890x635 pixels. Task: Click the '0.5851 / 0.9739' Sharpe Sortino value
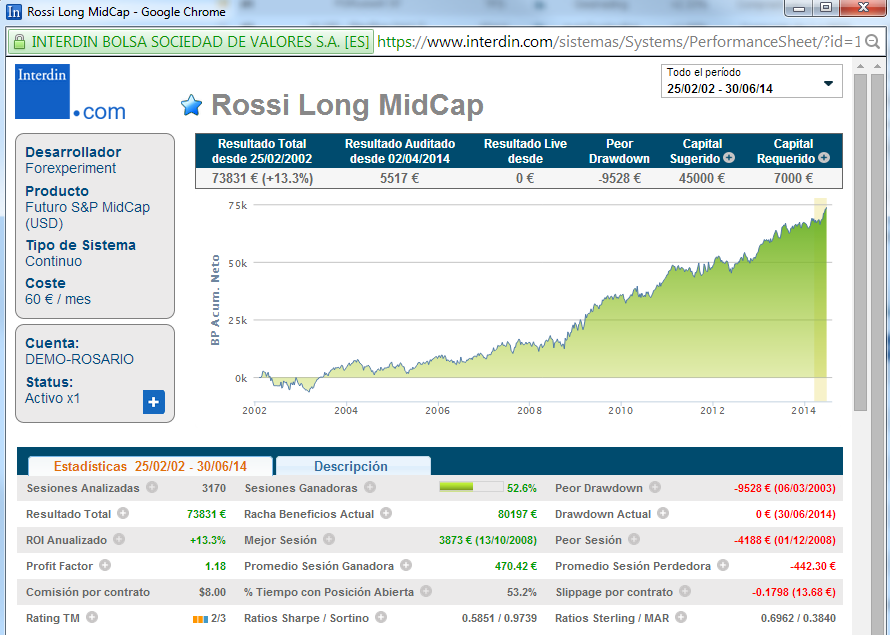pos(499,618)
